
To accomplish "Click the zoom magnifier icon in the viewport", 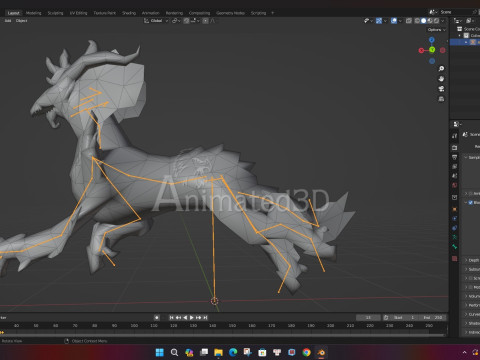I will tap(441, 69).
